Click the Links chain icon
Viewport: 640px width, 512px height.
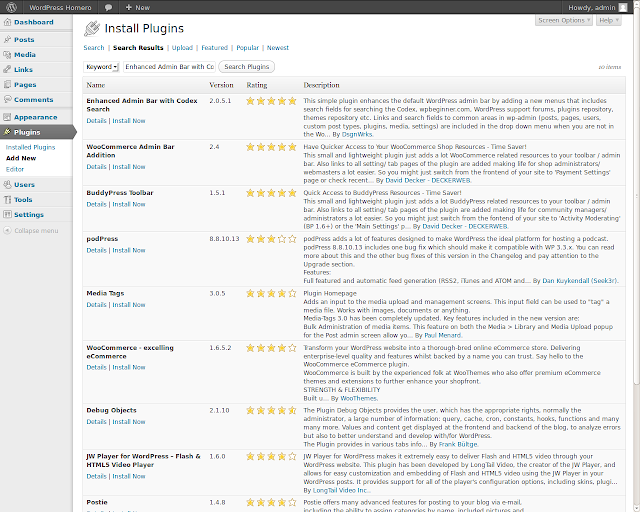click(7, 69)
